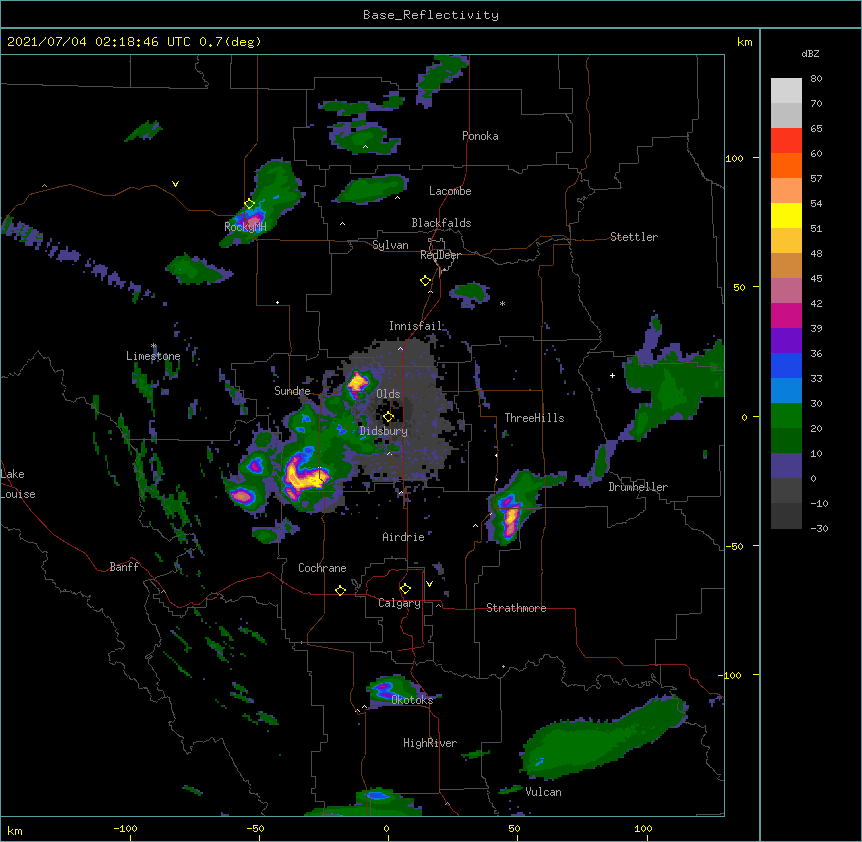Click the Okotoks label

(412, 700)
